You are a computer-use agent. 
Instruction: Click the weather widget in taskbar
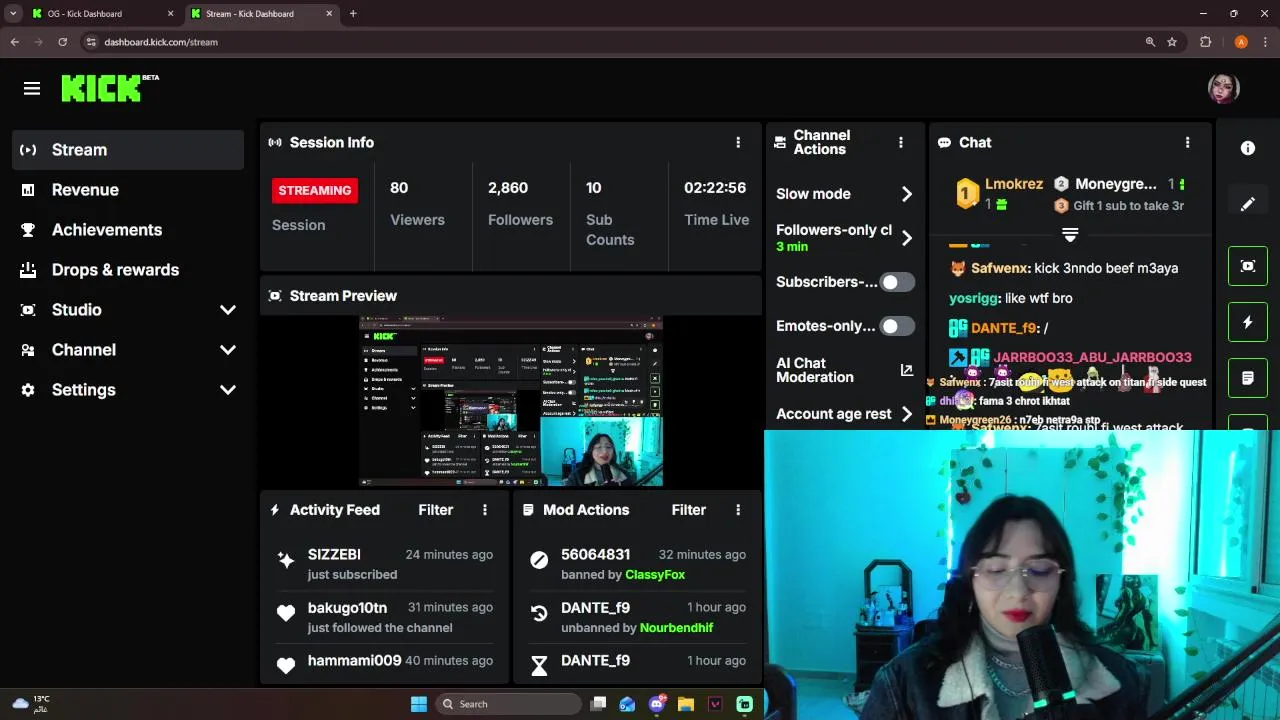[30, 704]
